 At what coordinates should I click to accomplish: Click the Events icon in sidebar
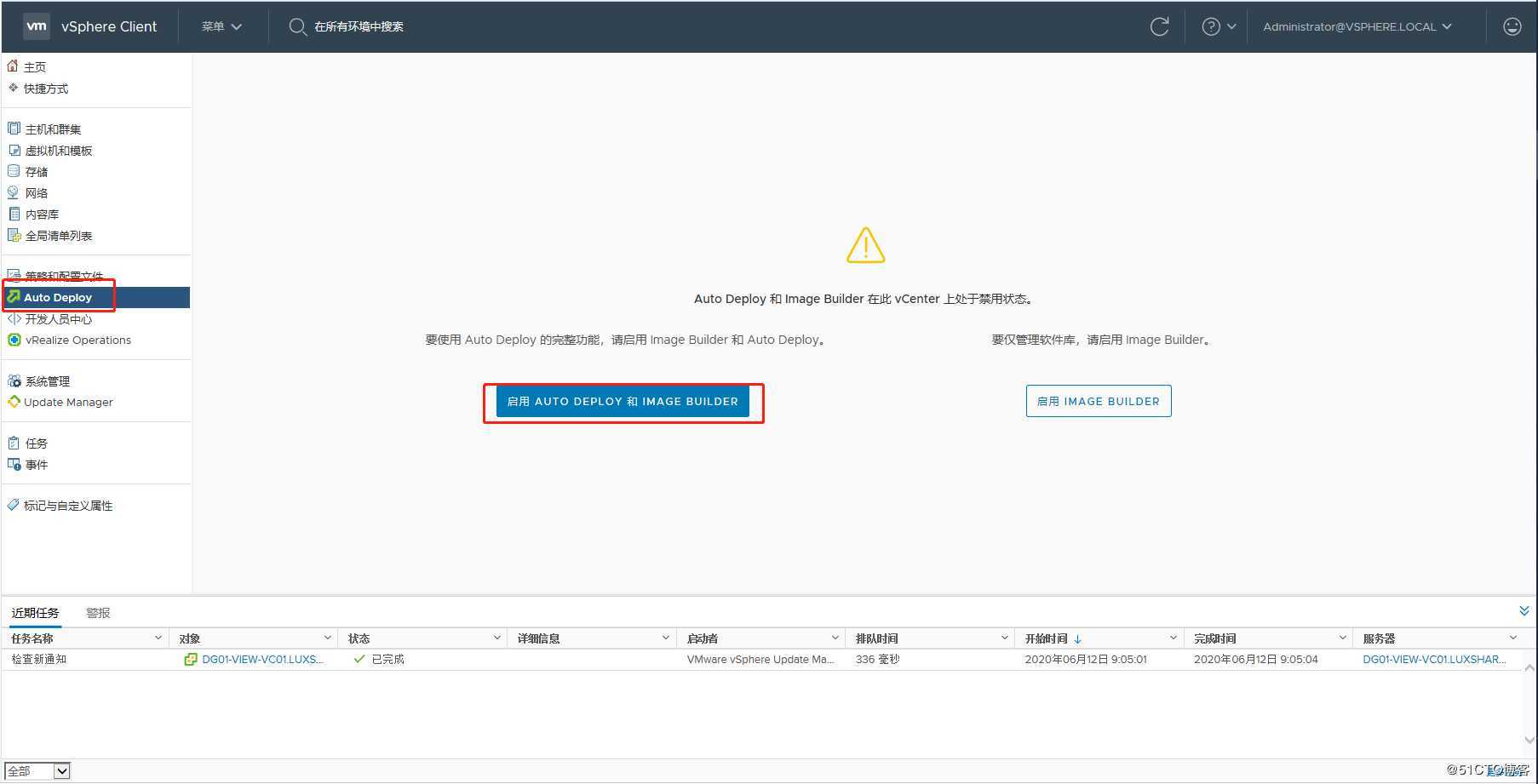tap(14, 464)
